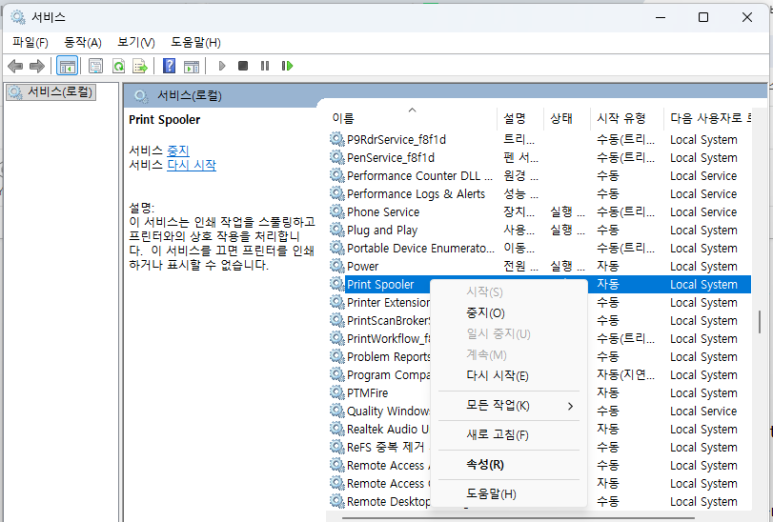Click gear icon of Print Spooler row
The width and height of the screenshot is (773, 522).
337,284
